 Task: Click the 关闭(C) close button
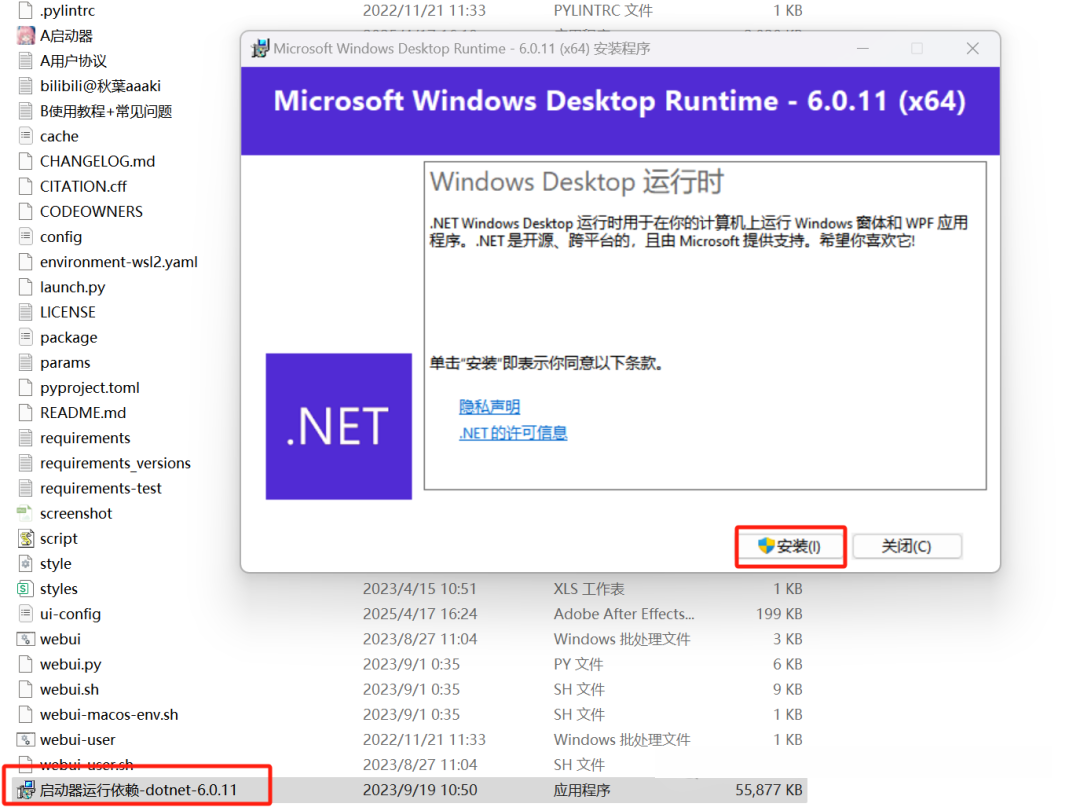coord(907,547)
